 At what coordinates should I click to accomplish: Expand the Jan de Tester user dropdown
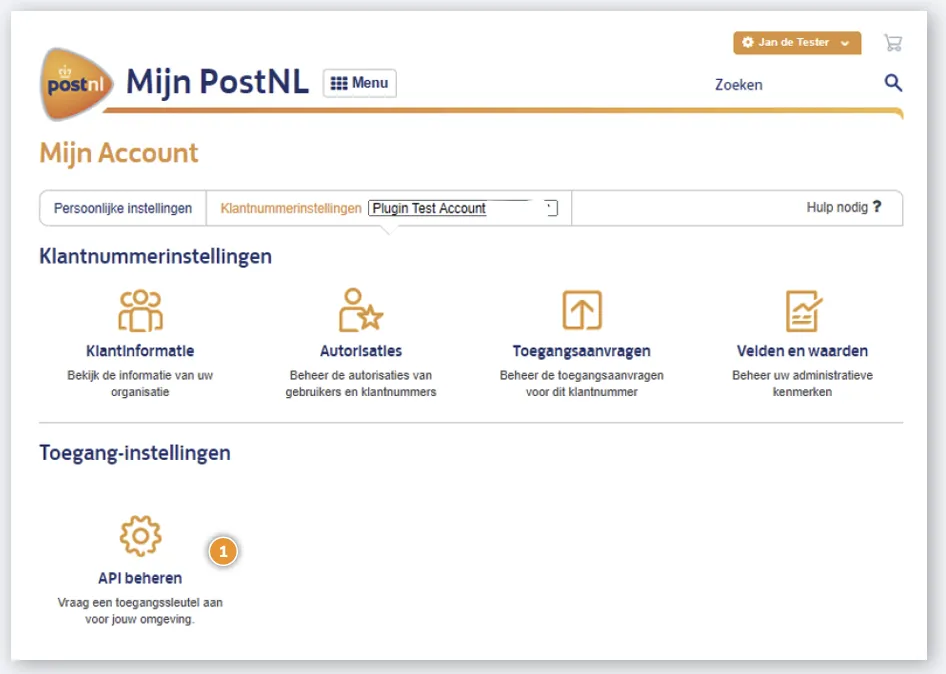(796, 43)
